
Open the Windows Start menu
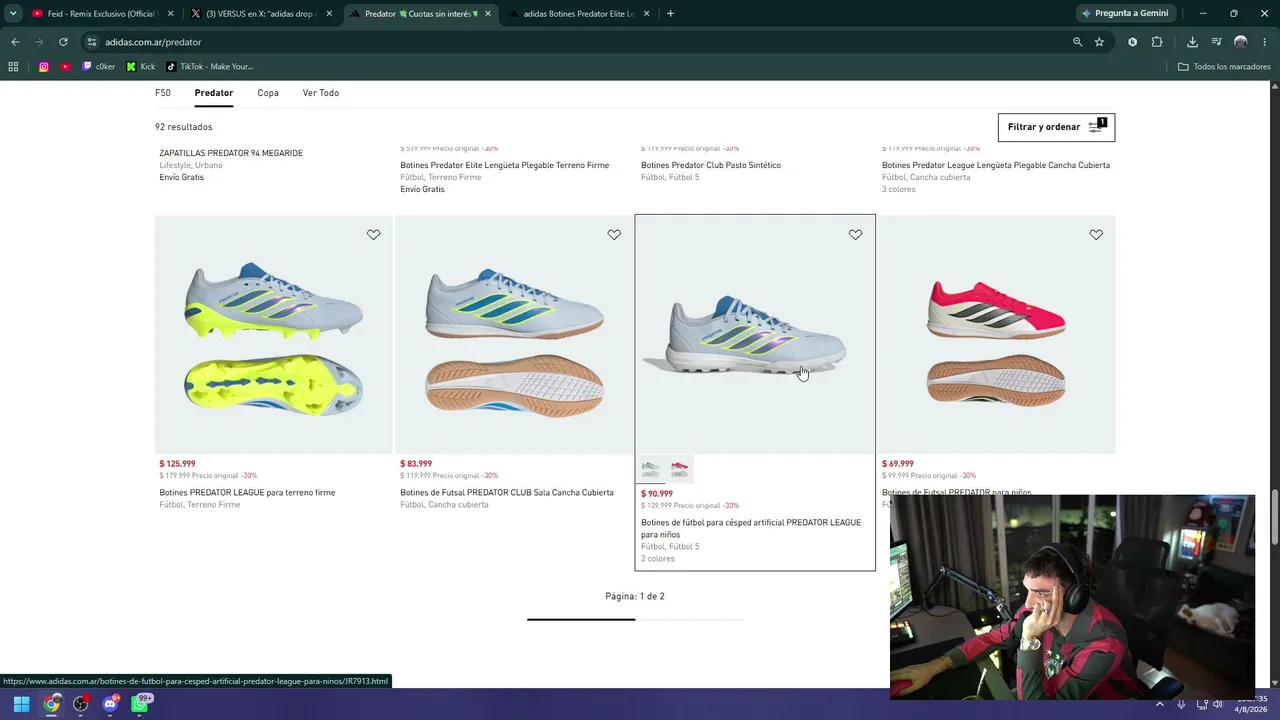pyautogui.click(x=21, y=704)
